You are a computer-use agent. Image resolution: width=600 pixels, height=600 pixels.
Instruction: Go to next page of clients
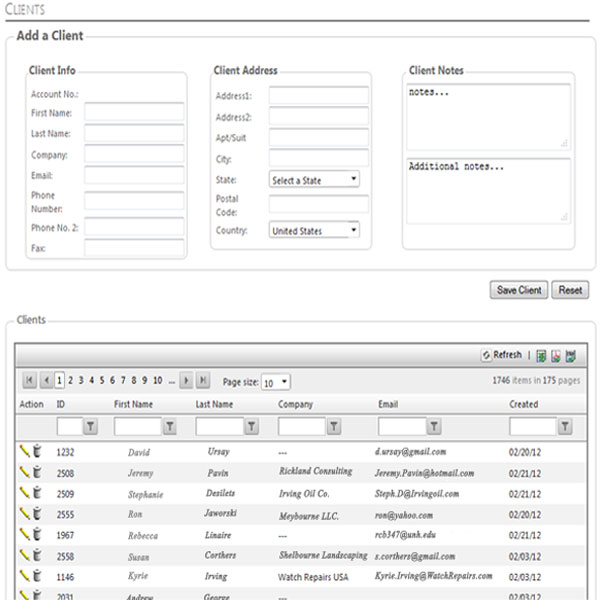click(x=186, y=381)
